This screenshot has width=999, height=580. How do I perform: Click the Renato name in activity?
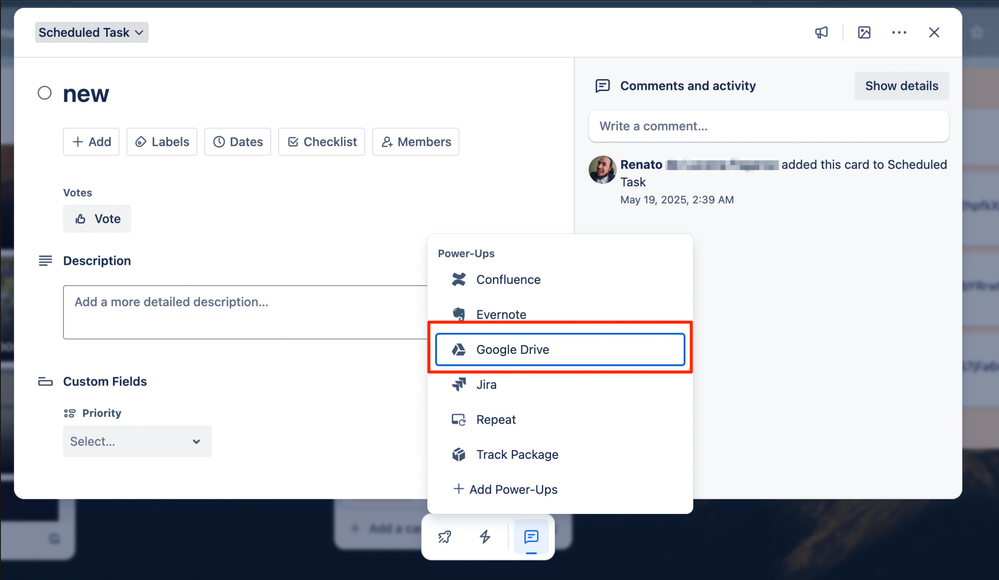pos(642,164)
